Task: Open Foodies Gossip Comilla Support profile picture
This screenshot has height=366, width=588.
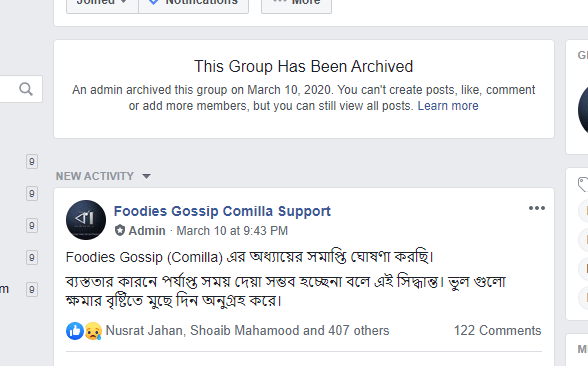Action: tap(86, 220)
